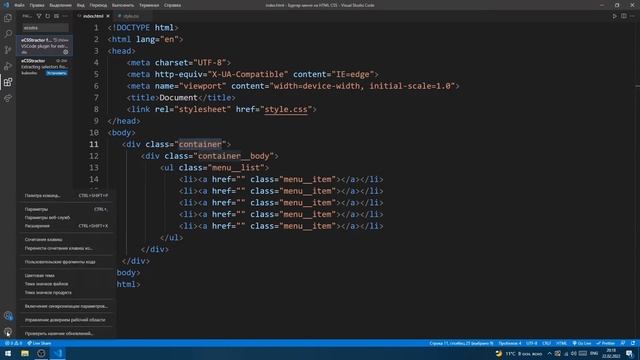
Task: Open the Выполнить menu
Action: [123, 5]
